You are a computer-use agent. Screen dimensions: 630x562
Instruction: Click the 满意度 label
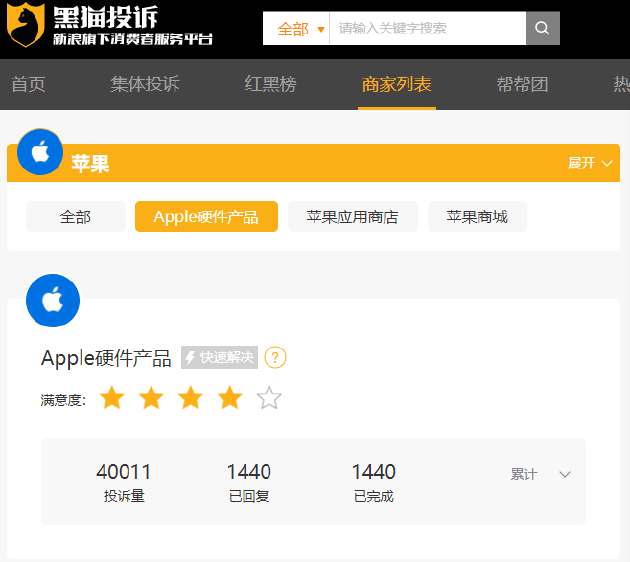[63, 400]
